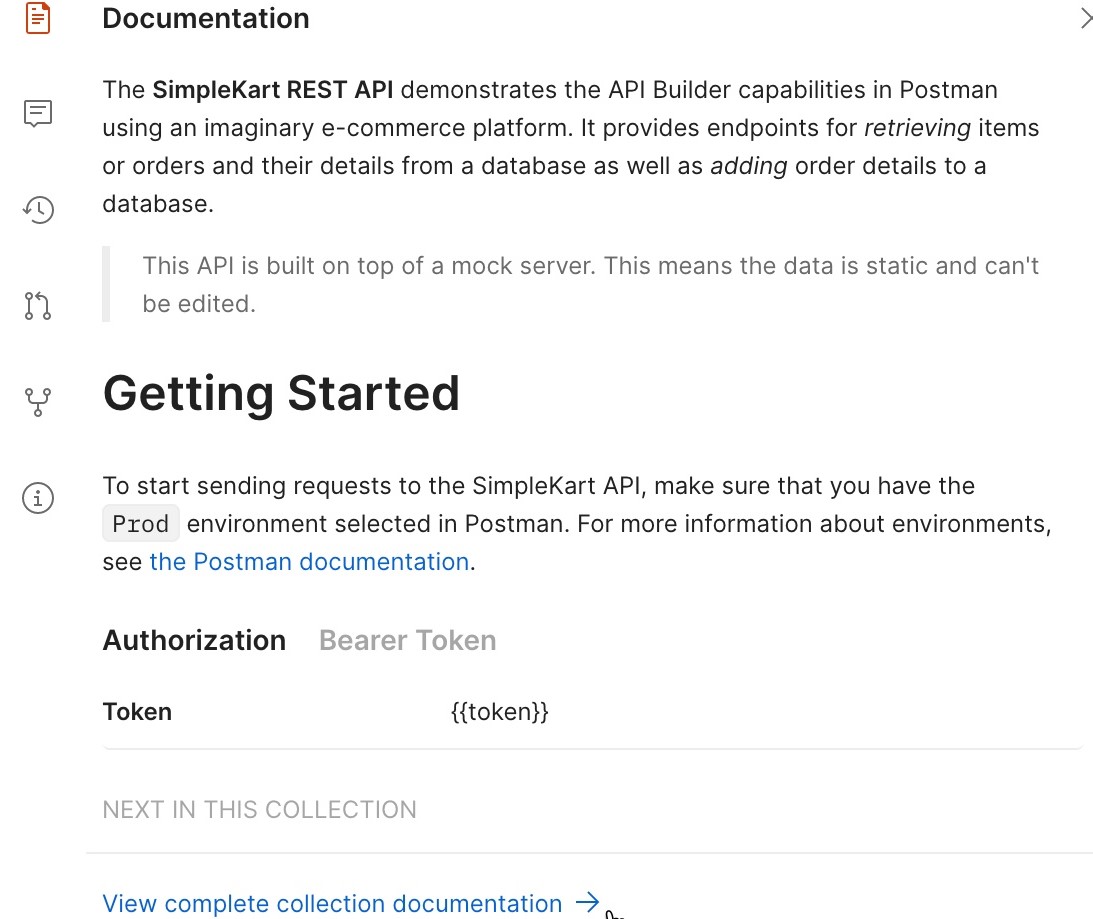Click the Authorization section label
Screen dimensions: 1093x919
click(x=194, y=641)
